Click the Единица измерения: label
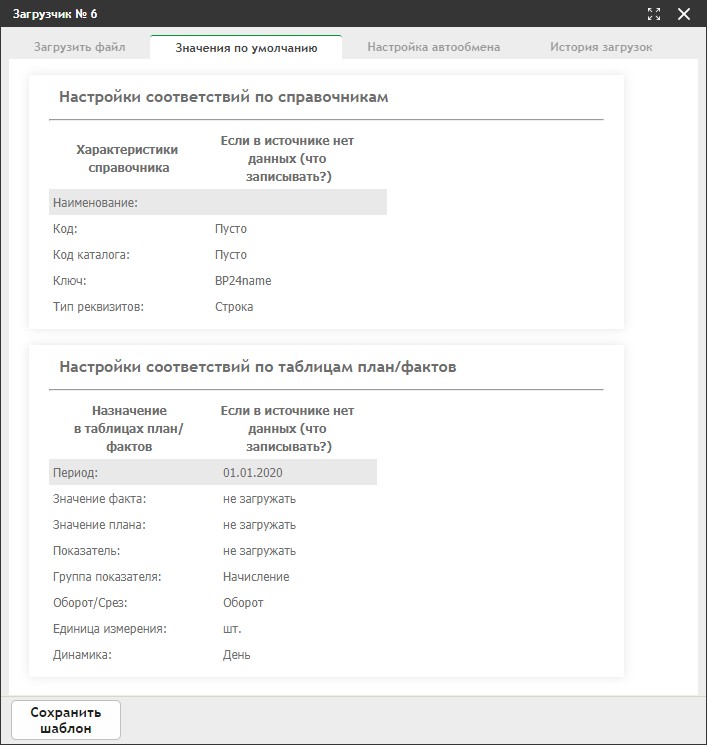This screenshot has height=745, width=707. 110,629
